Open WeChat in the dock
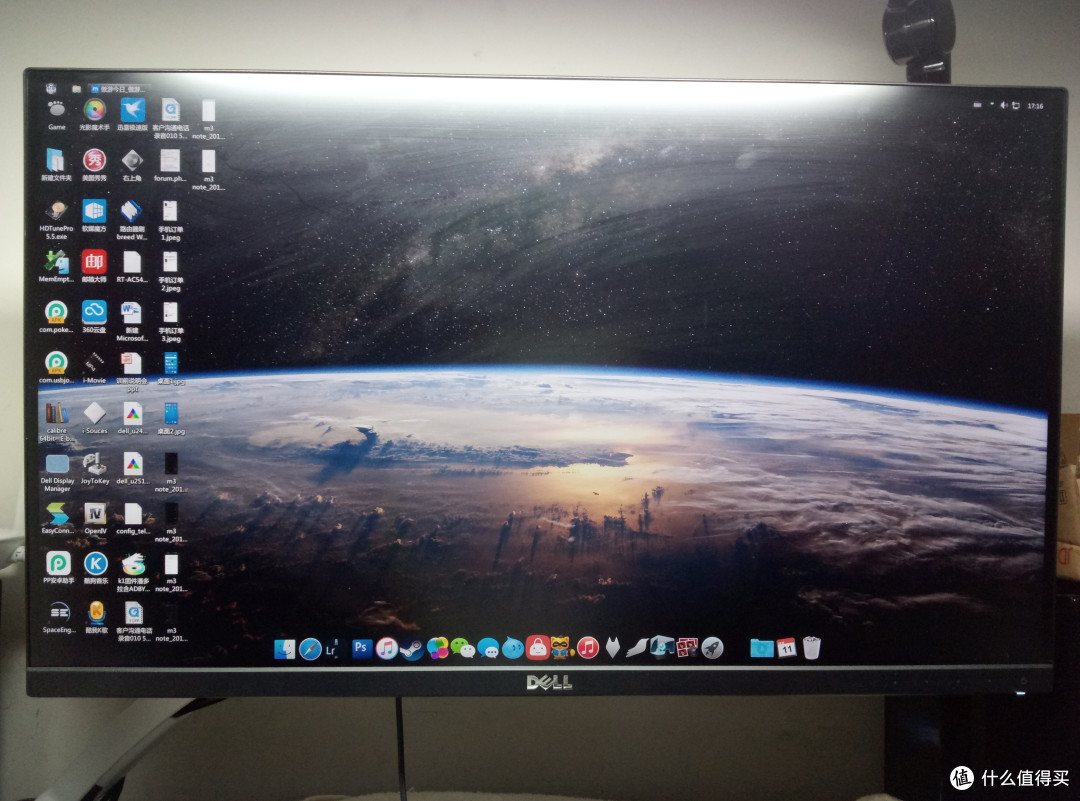 (463, 648)
